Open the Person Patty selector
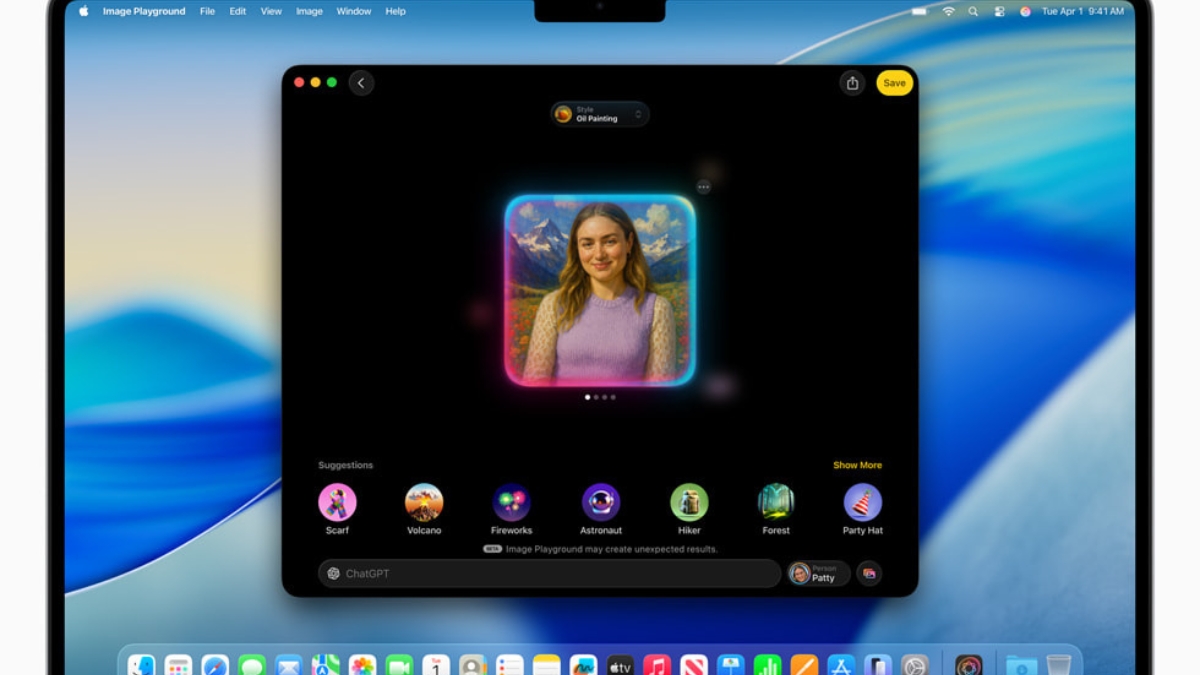 (x=818, y=573)
